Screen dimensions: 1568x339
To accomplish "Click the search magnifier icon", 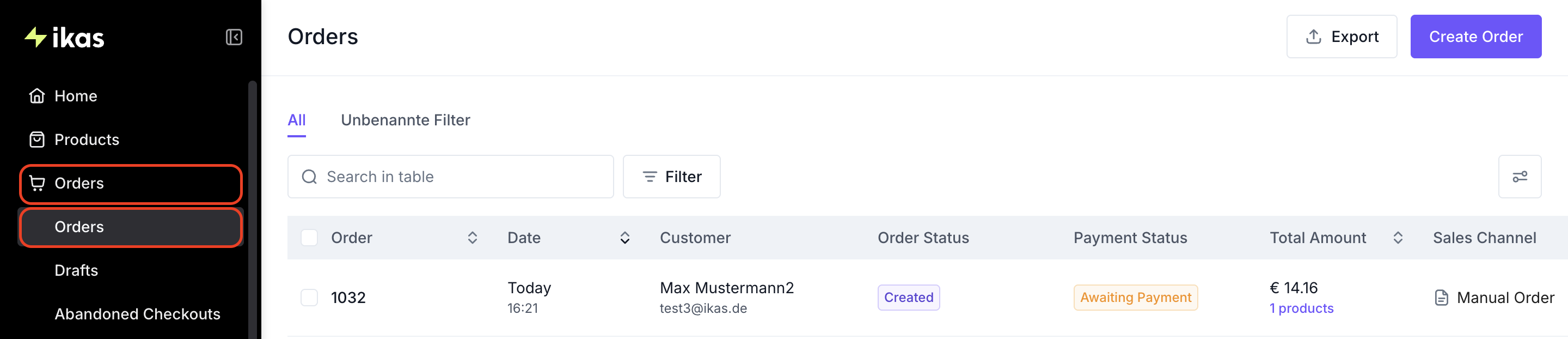I will [309, 177].
